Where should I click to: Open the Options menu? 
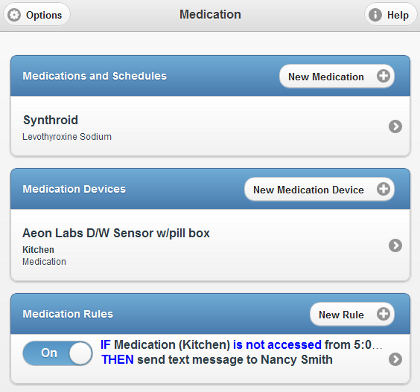click(37, 15)
